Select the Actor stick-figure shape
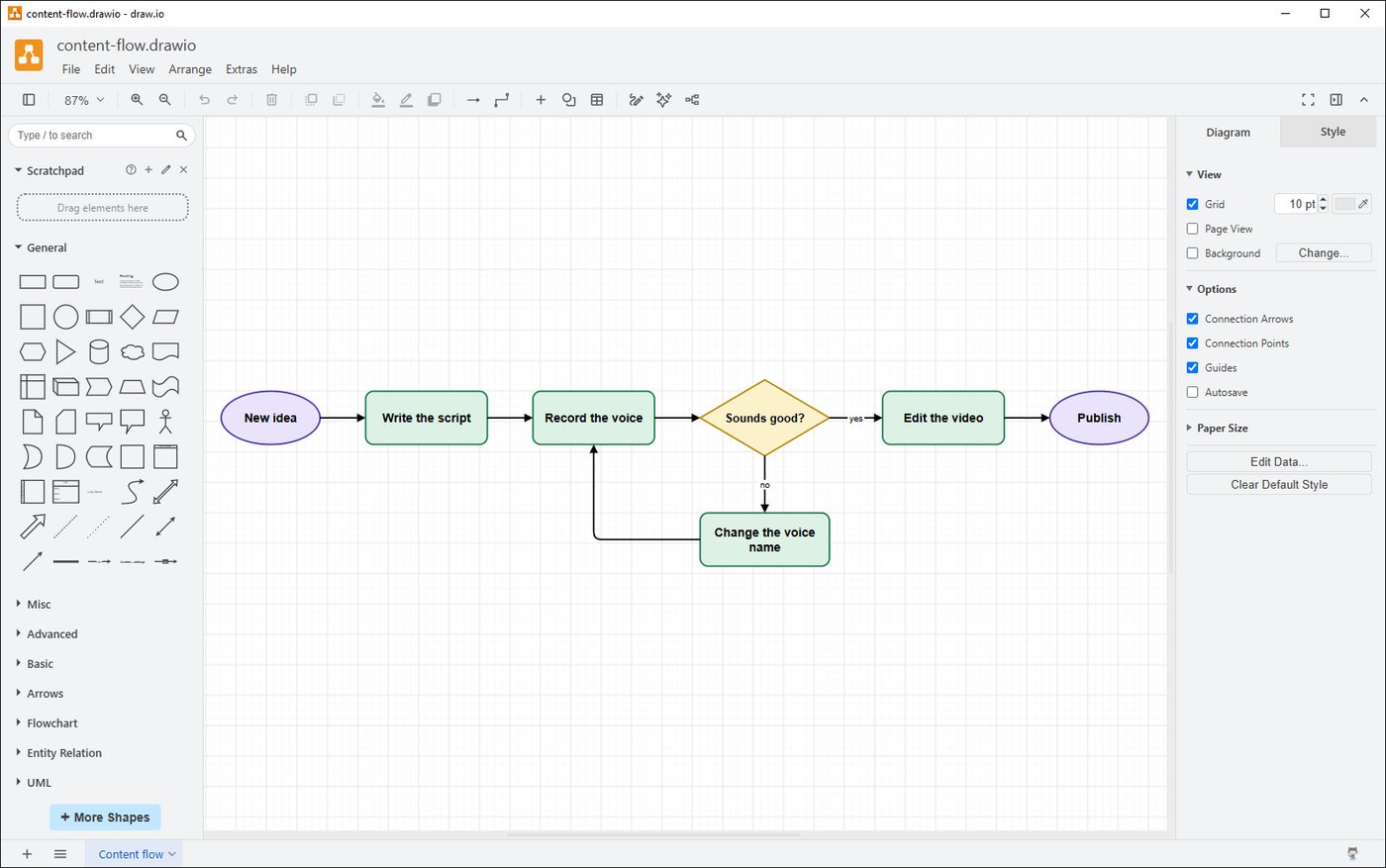Image resolution: width=1386 pixels, height=868 pixels. click(x=165, y=422)
